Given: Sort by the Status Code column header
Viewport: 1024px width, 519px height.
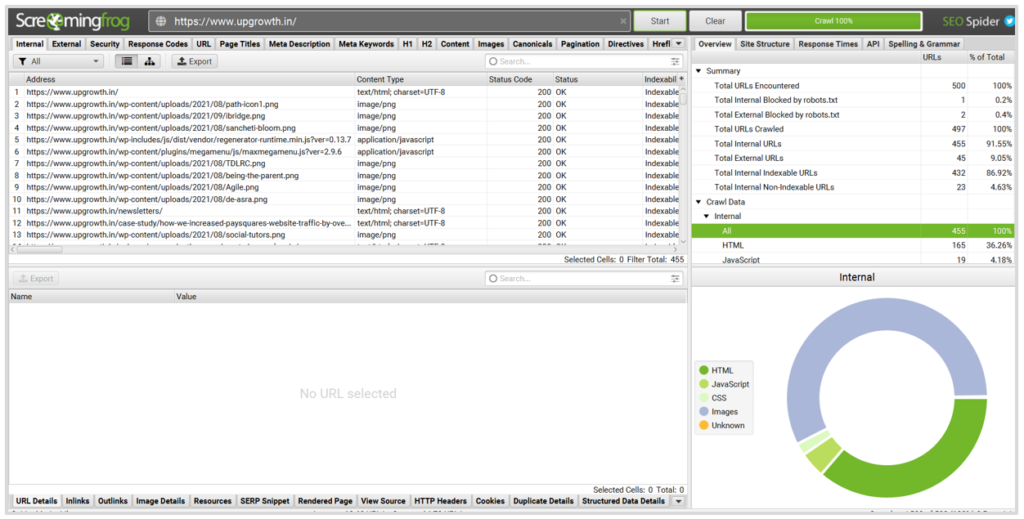Looking at the screenshot, I should point(519,79).
